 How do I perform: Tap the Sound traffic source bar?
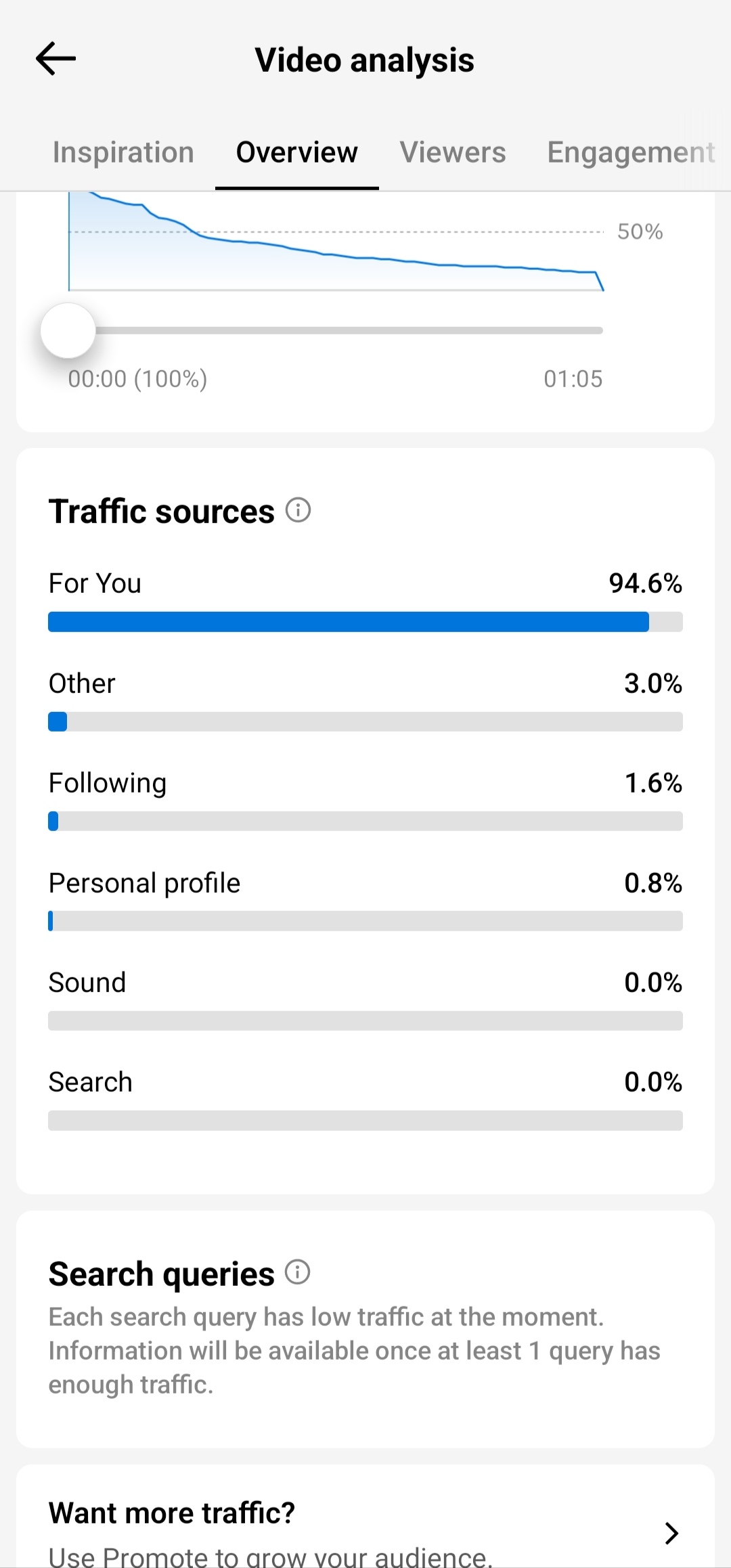point(365,1021)
